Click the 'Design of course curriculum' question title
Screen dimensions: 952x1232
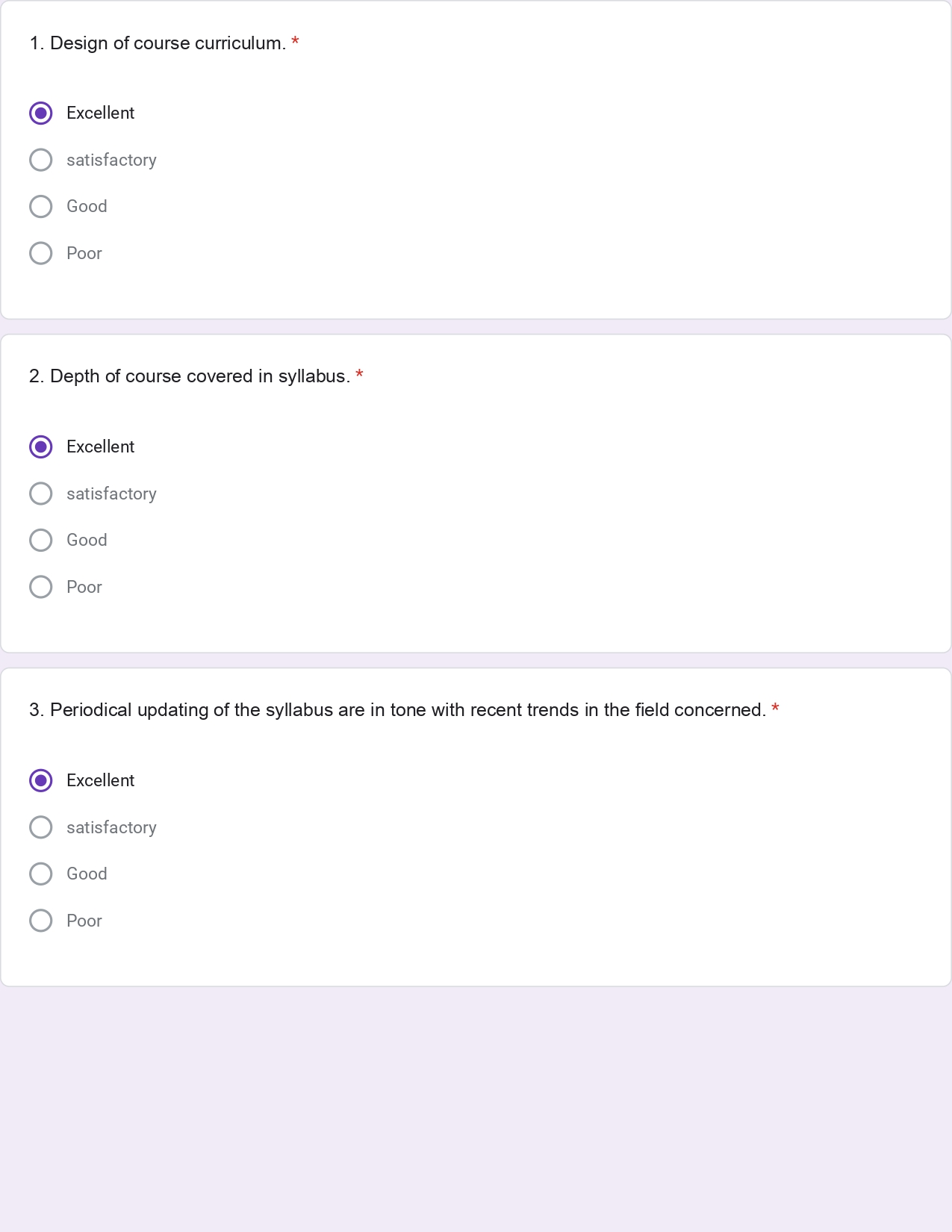[158, 43]
